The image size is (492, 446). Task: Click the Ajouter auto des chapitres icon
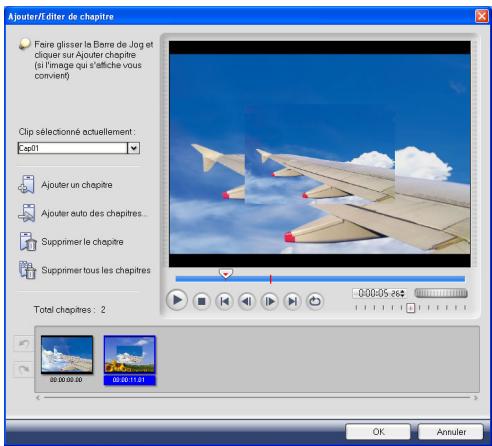(x=27, y=213)
